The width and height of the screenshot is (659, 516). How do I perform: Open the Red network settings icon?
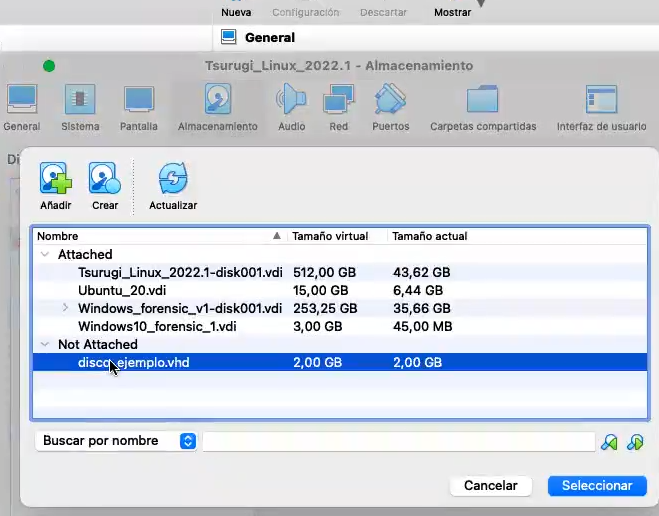pyautogui.click(x=339, y=99)
